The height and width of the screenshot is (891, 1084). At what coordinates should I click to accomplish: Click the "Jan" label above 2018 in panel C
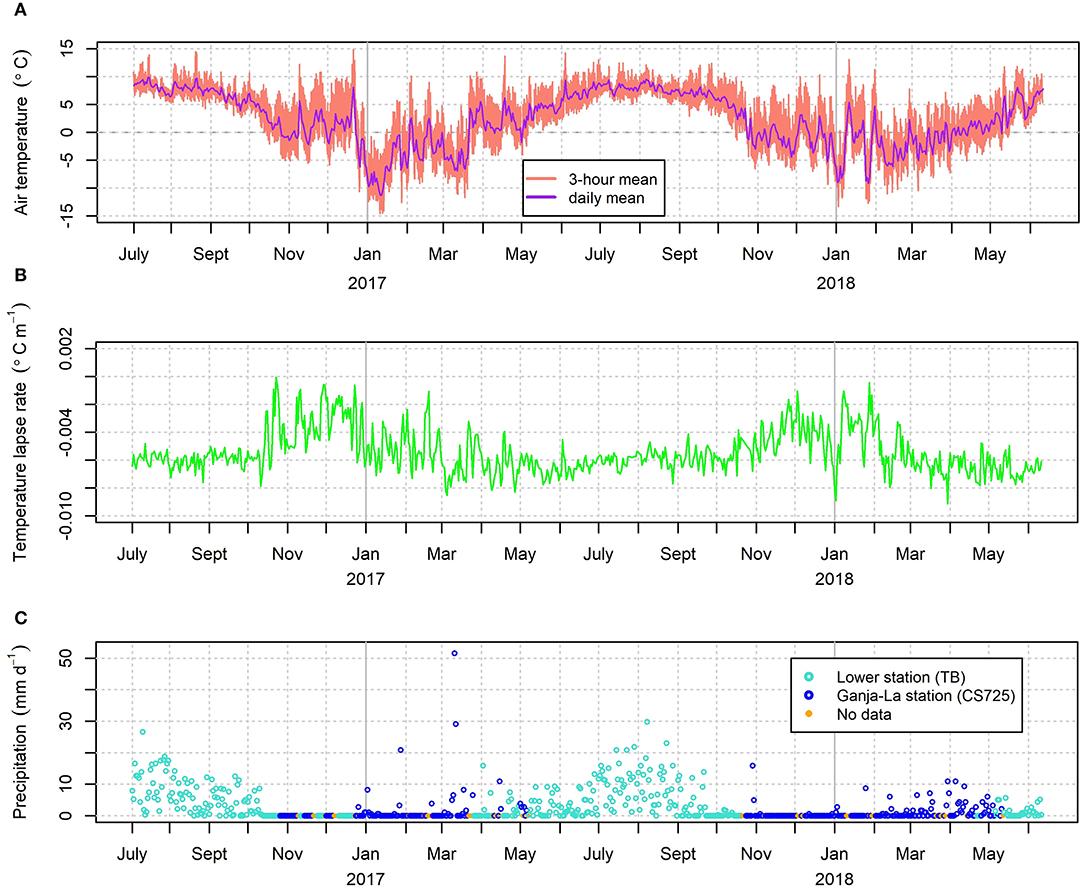pos(834,854)
